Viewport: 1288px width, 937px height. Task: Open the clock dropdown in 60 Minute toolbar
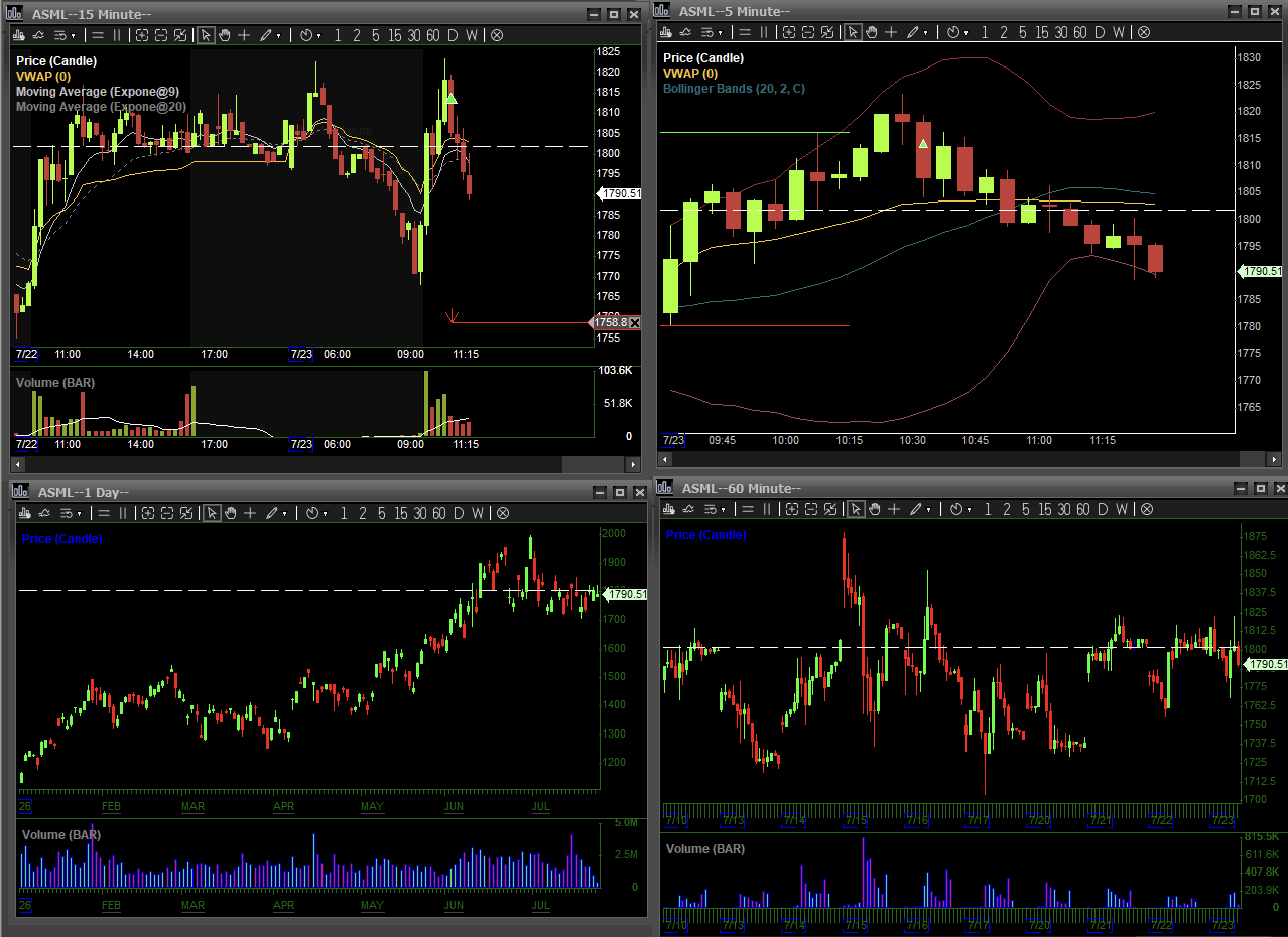coord(960,509)
